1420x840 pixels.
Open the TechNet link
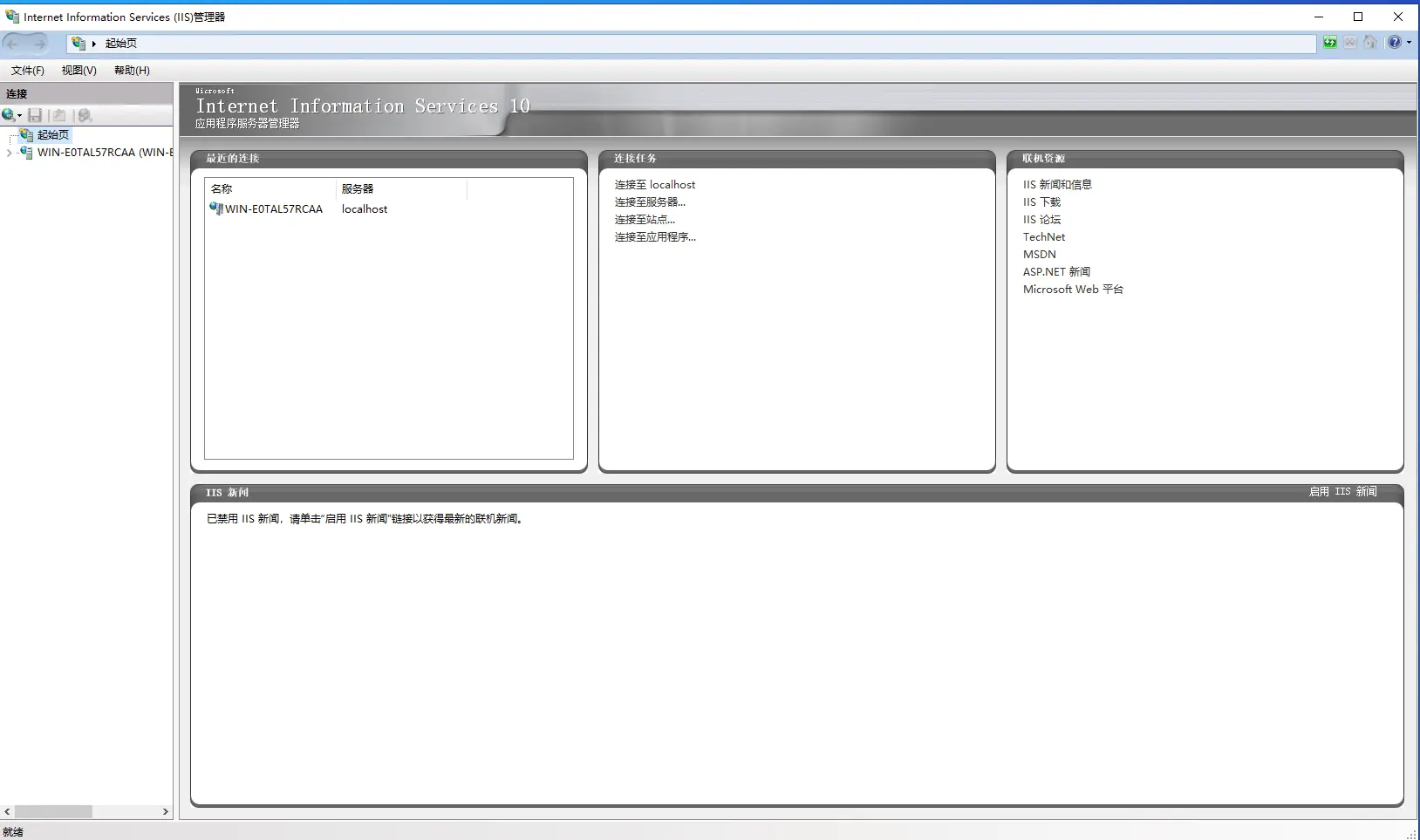tap(1044, 236)
